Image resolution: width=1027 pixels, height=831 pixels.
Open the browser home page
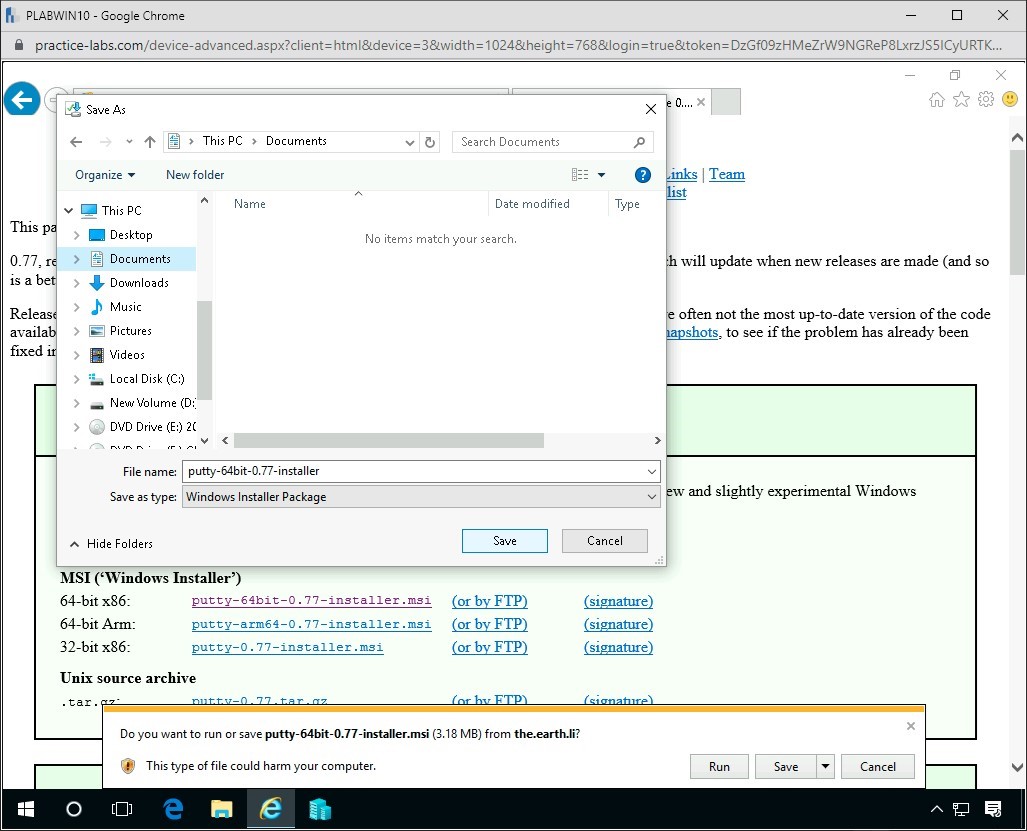point(936,99)
